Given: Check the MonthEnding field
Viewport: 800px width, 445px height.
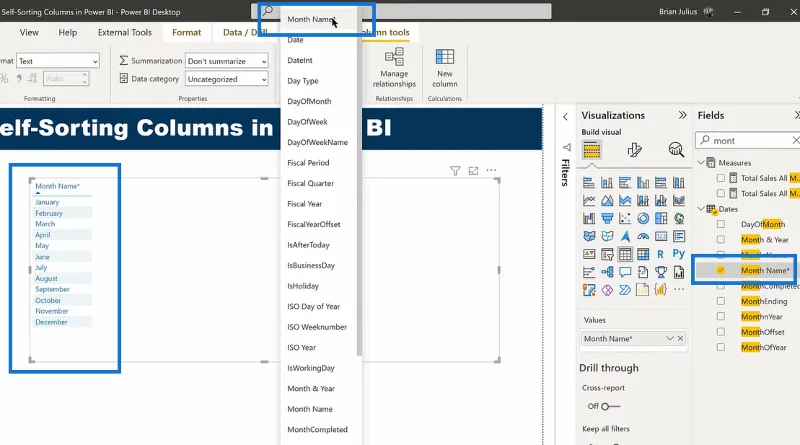Looking at the screenshot, I should tap(720, 301).
